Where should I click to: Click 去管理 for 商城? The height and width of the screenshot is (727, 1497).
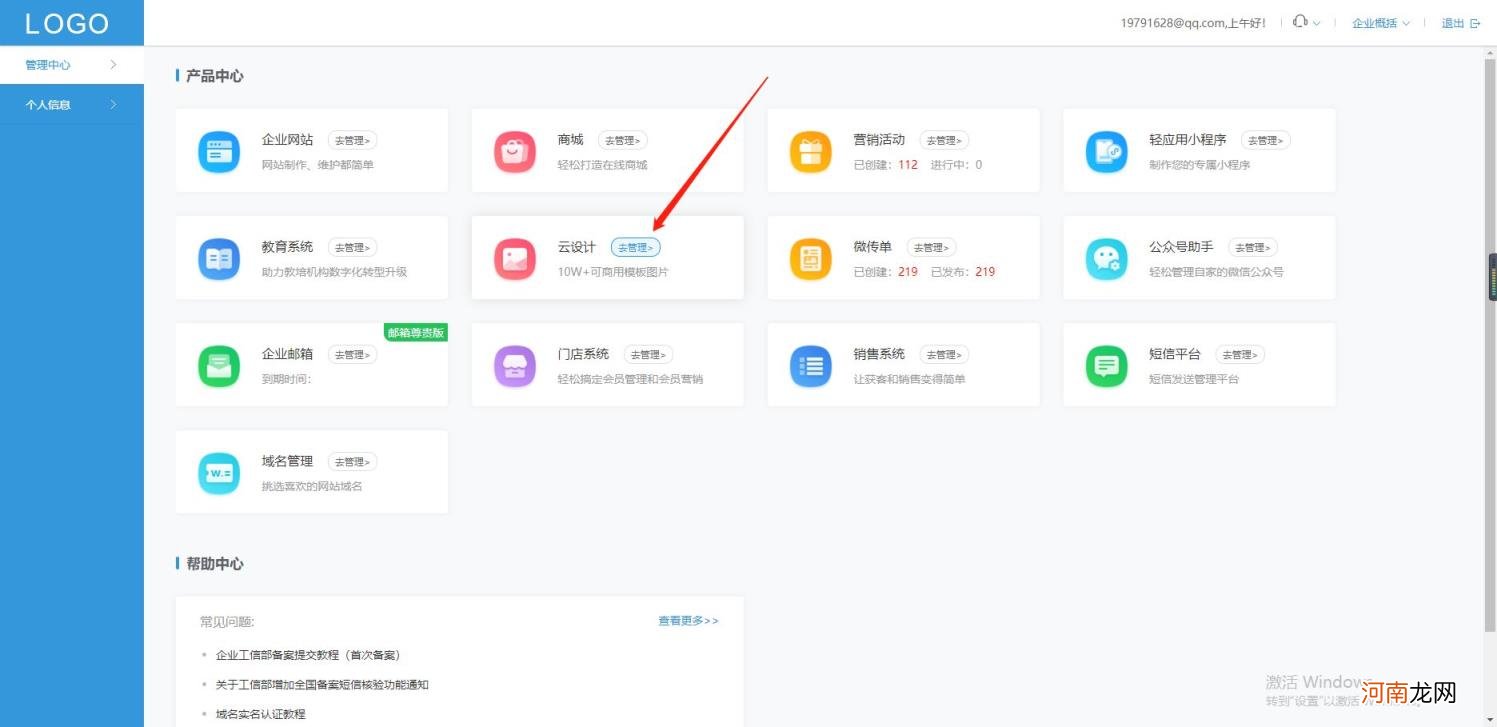(623, 141)
